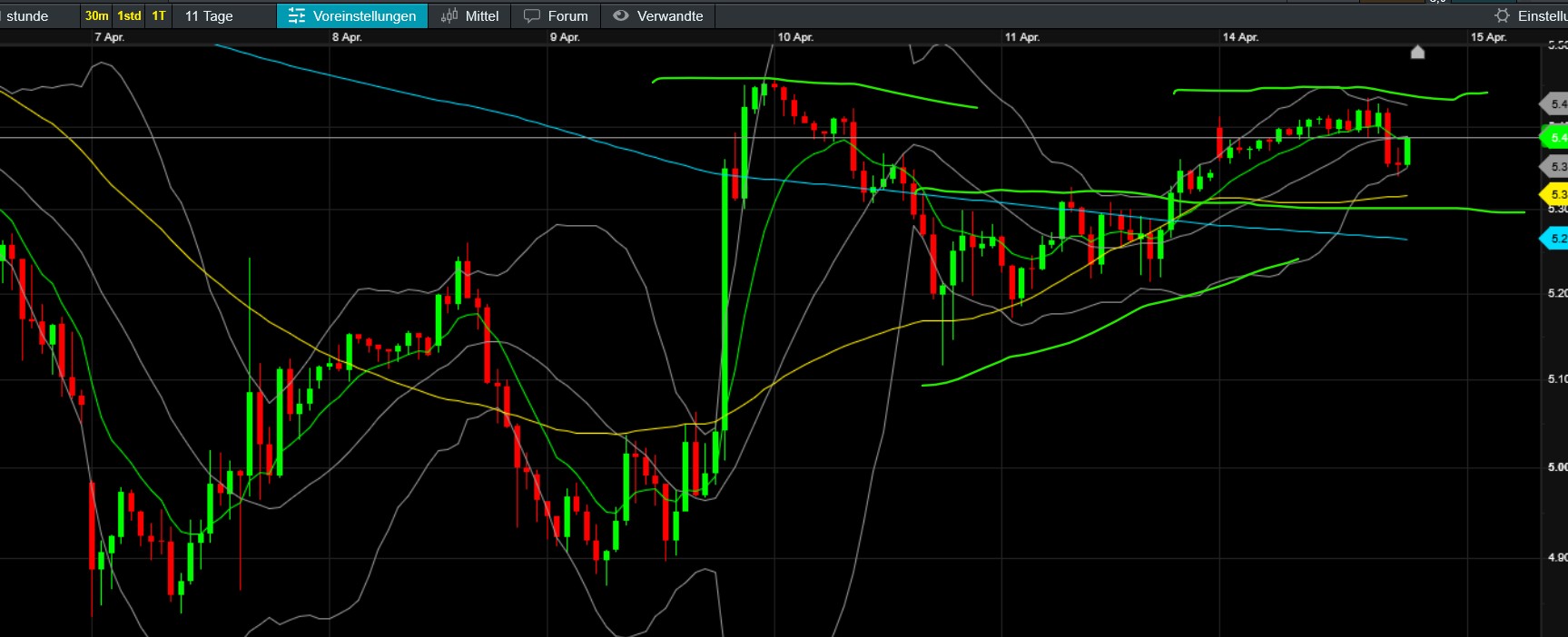Click the 10 Apr. date label
Screen dimensions: 1568x637
click(x=795, y=37)
